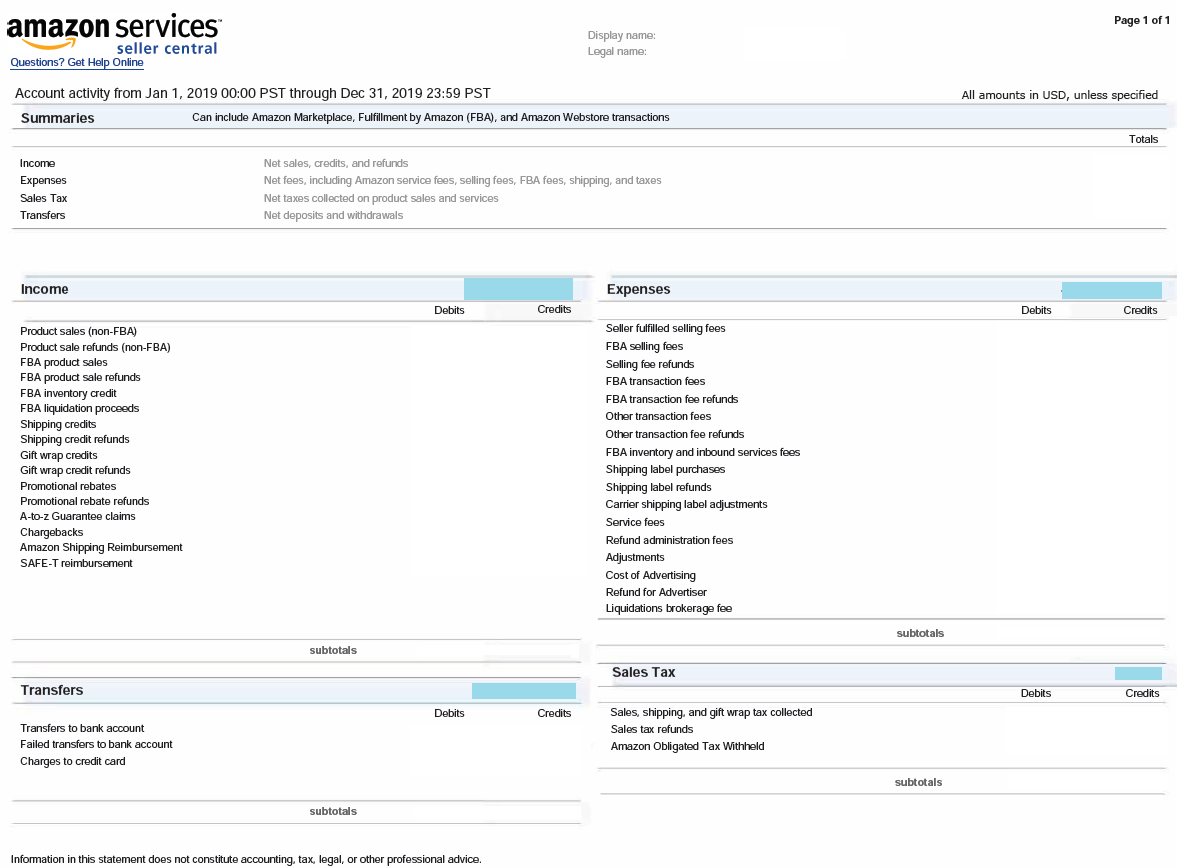Click the Other transaction fee refunds row

tap(674, 434)
